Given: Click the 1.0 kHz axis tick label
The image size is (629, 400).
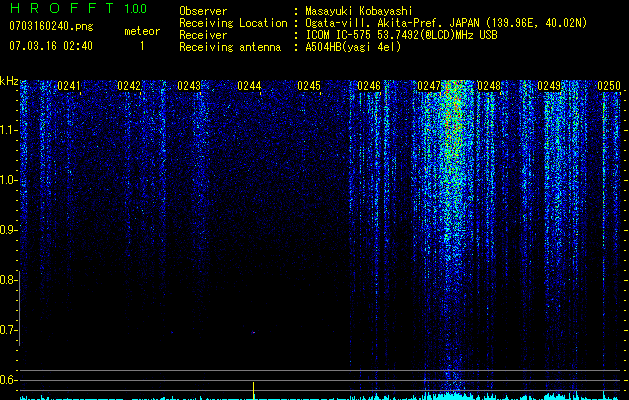Looking at the screenshot, I should 9,180.
